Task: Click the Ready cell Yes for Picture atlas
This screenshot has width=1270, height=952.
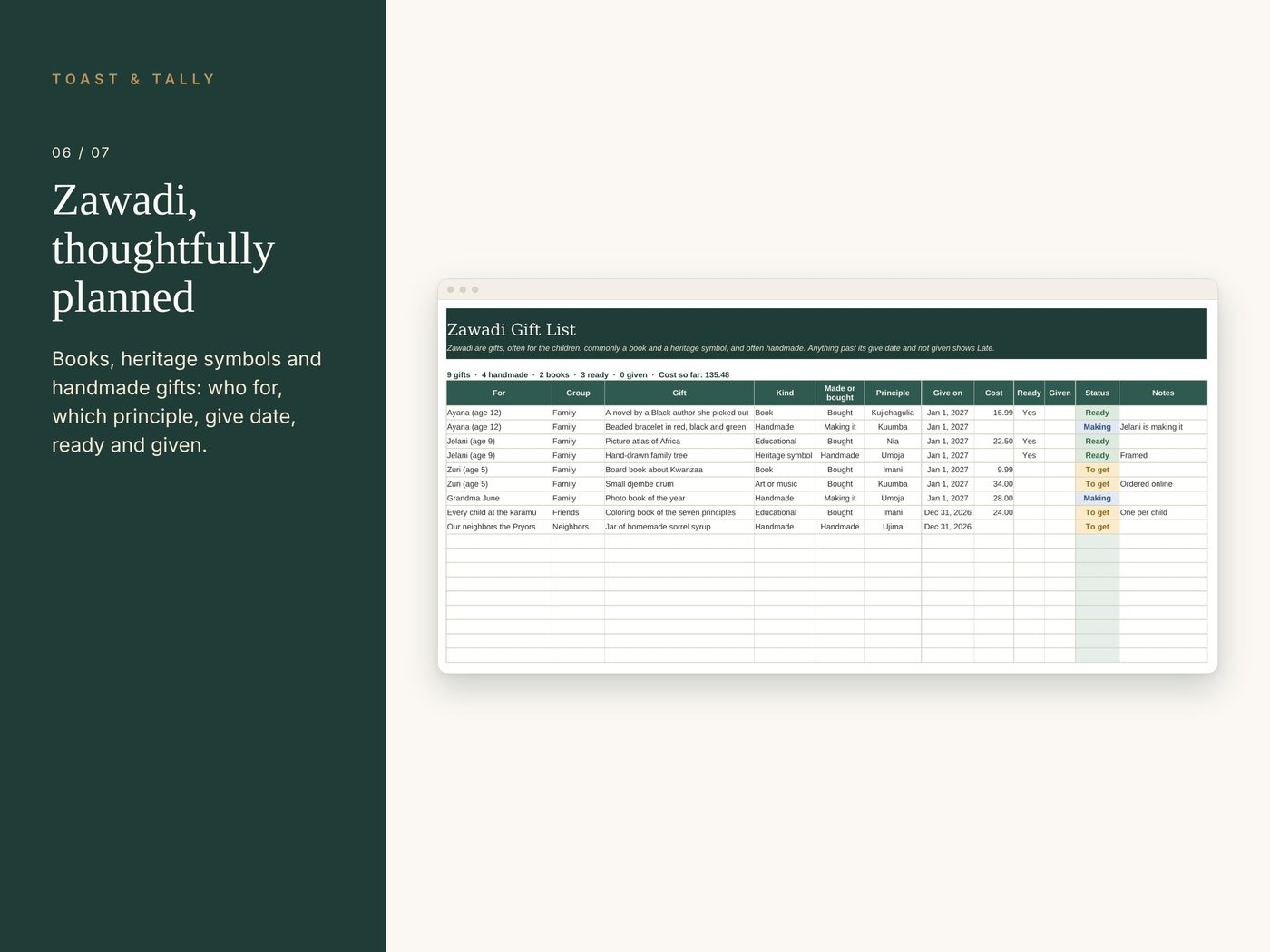Action: 1029,442
